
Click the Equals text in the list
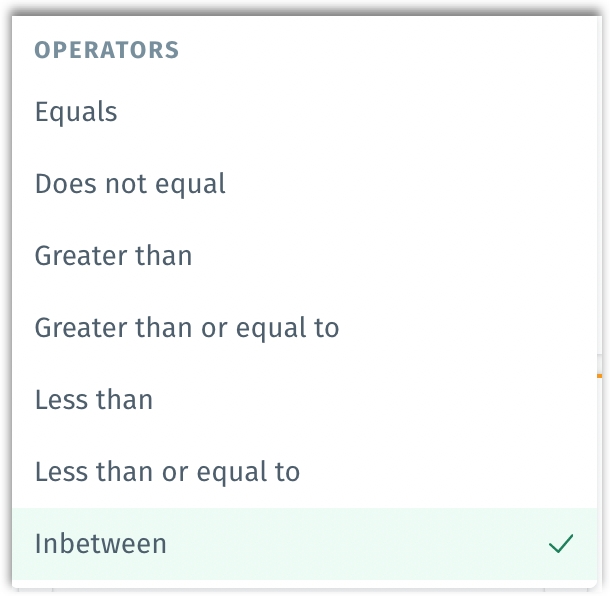pyautogui.click(x=76, y=112)
